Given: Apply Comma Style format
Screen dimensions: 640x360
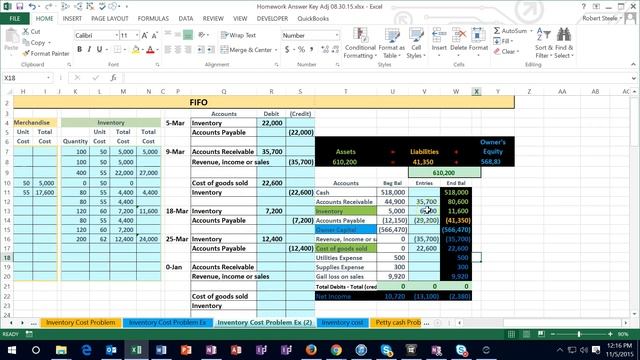Looking at the screenshot, I should point(311,50).
